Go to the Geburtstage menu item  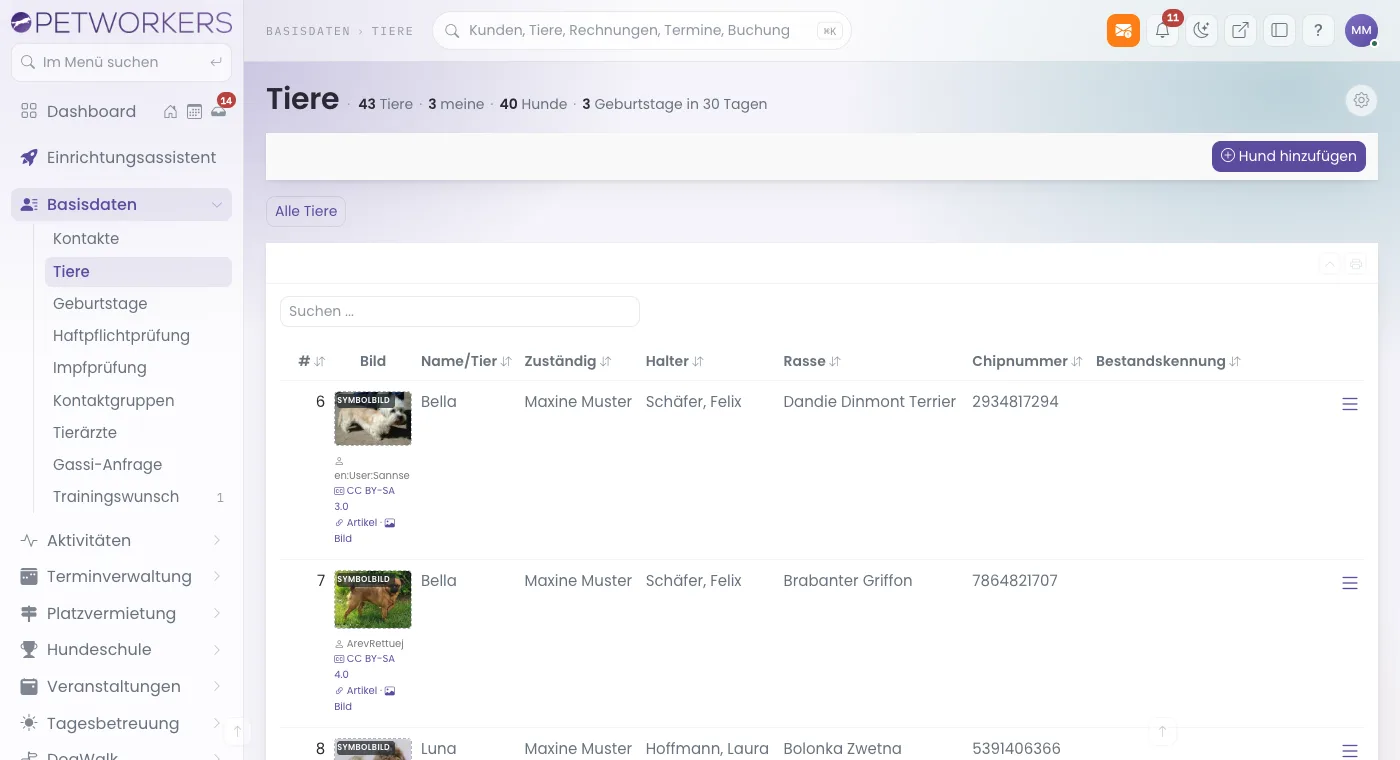pyautogui.click(x=138, y=304)
